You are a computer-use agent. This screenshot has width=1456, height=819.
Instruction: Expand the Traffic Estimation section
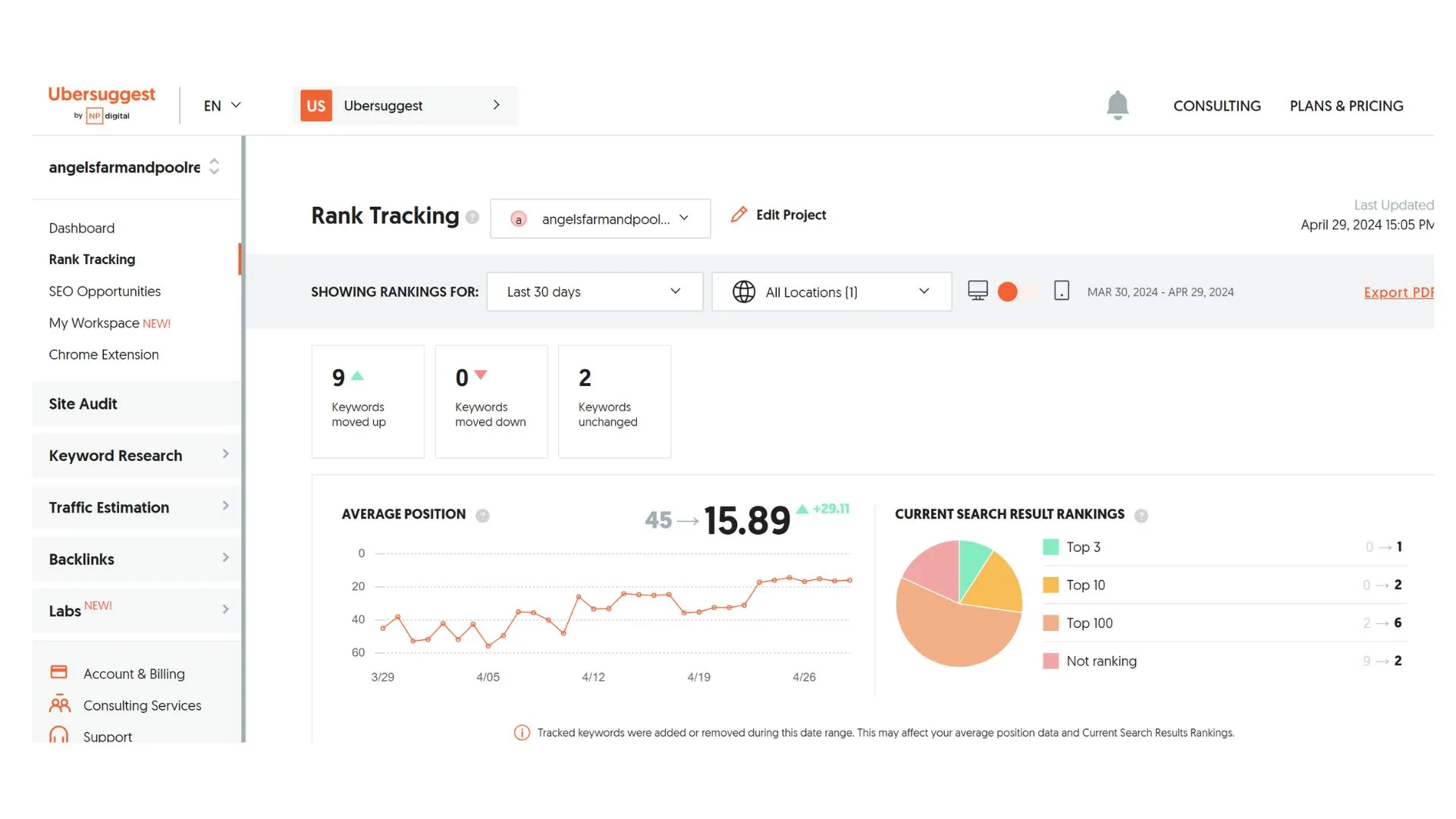point(136,507)
